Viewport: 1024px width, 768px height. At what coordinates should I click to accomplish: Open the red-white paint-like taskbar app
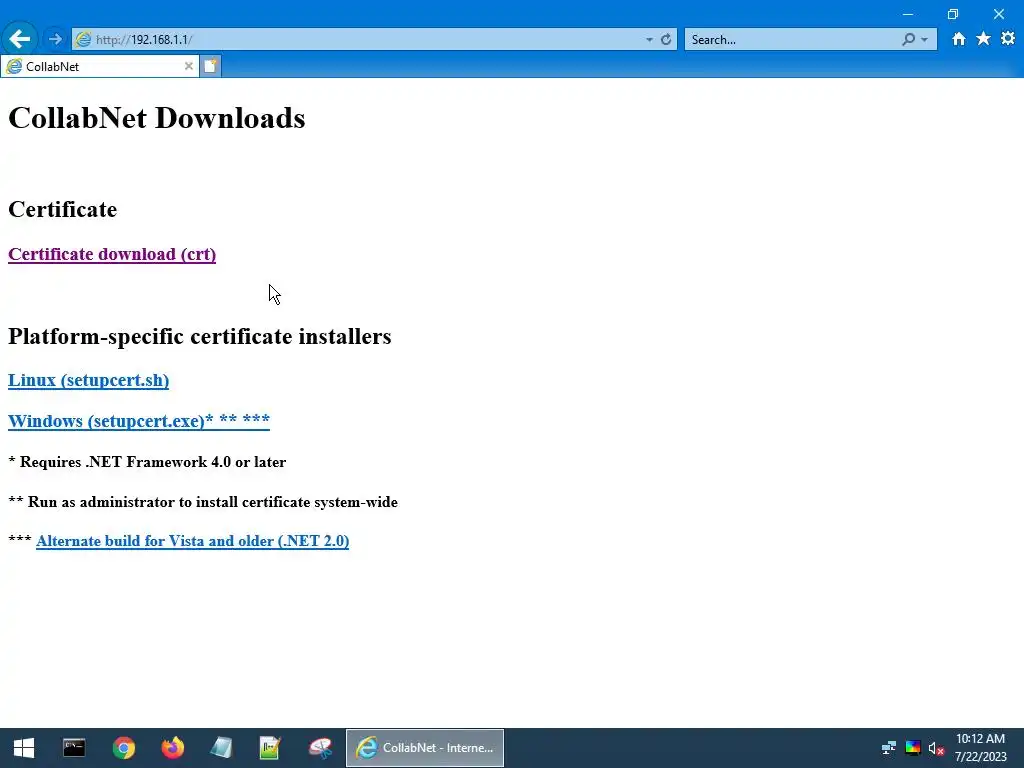pyautogui.click(x=320, y=748)
